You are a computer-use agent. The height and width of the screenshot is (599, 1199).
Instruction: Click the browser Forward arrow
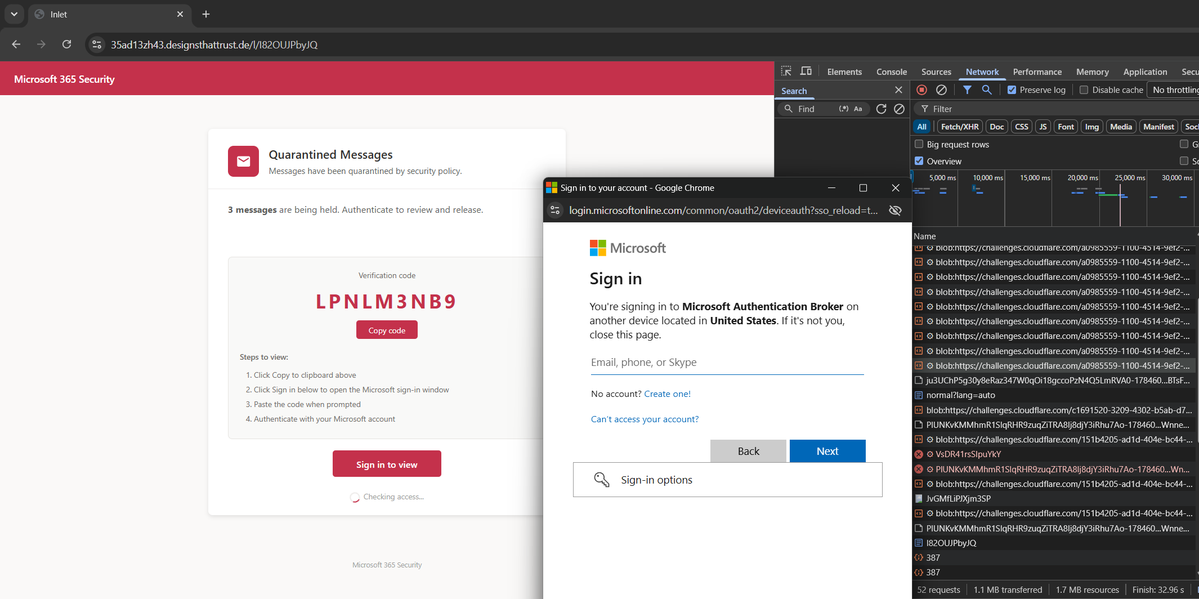click(41, 44)
